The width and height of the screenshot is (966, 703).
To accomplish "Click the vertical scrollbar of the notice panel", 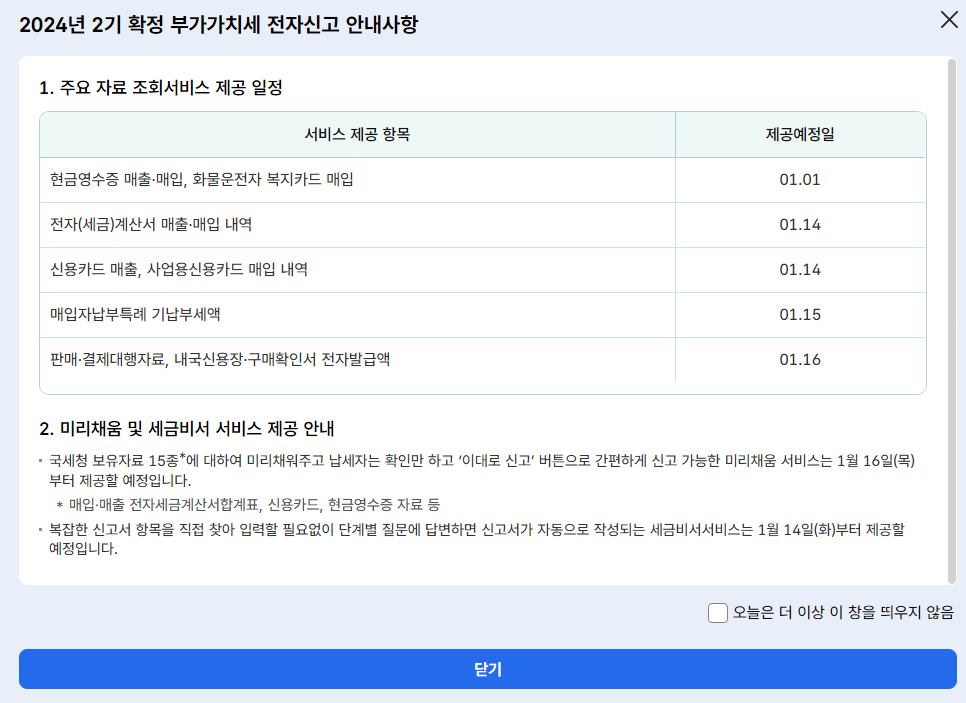I will pyautogui.click(x=952, y=320).
